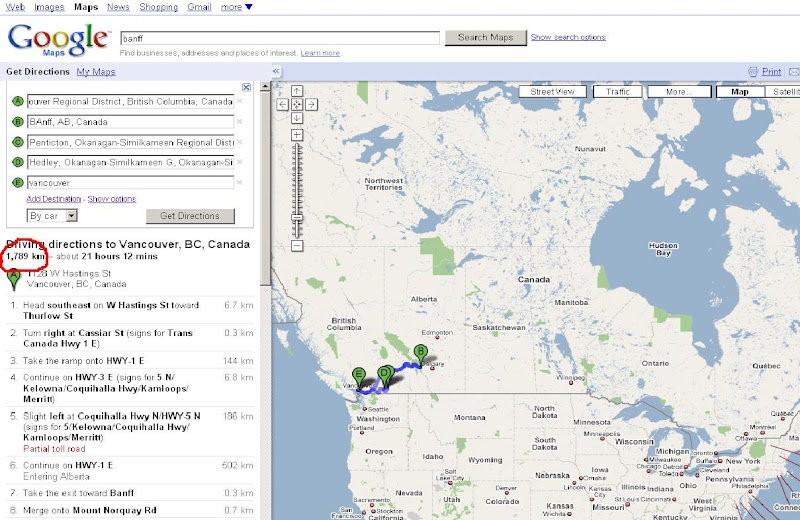
Task: Close the directions form with the X icon
Action: coord(246,87)
